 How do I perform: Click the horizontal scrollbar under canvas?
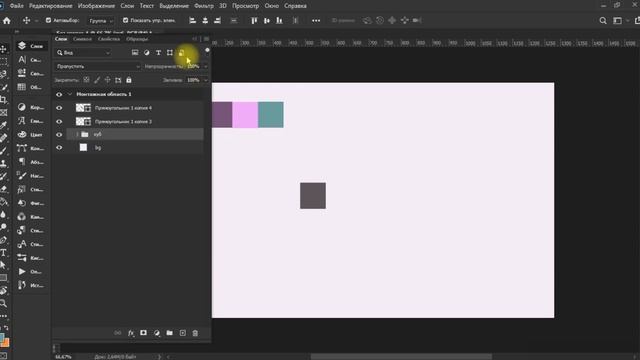coord(401,356)
